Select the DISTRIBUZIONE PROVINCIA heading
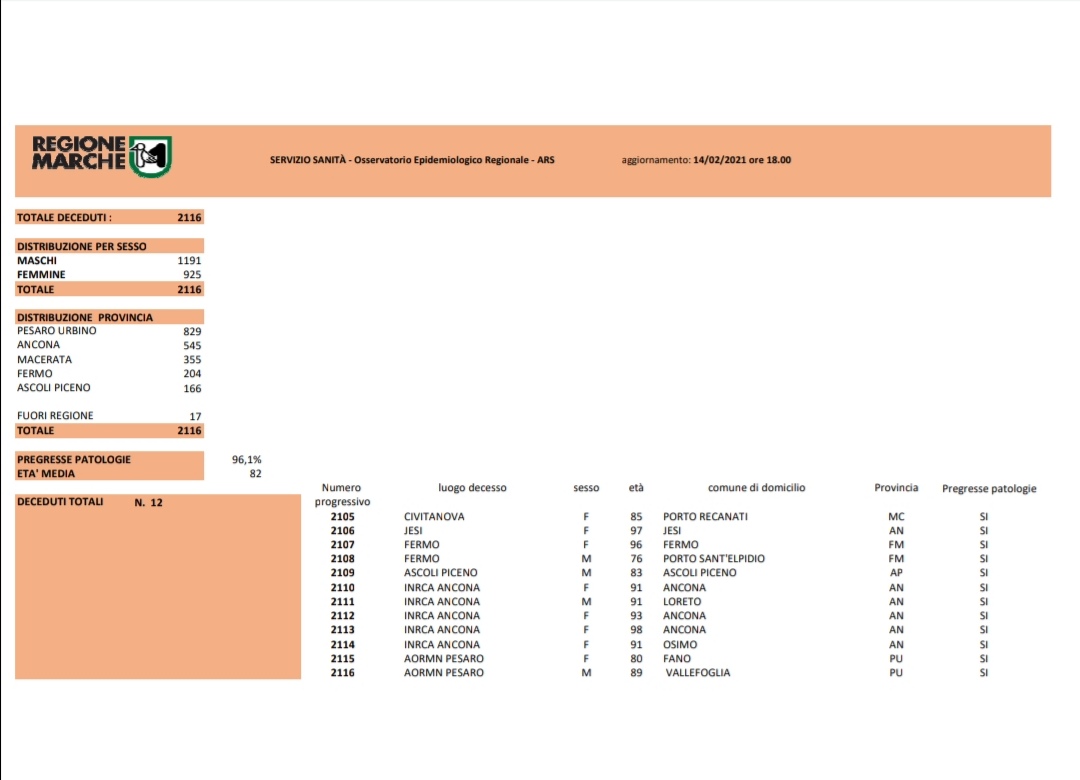 (85, 318)
